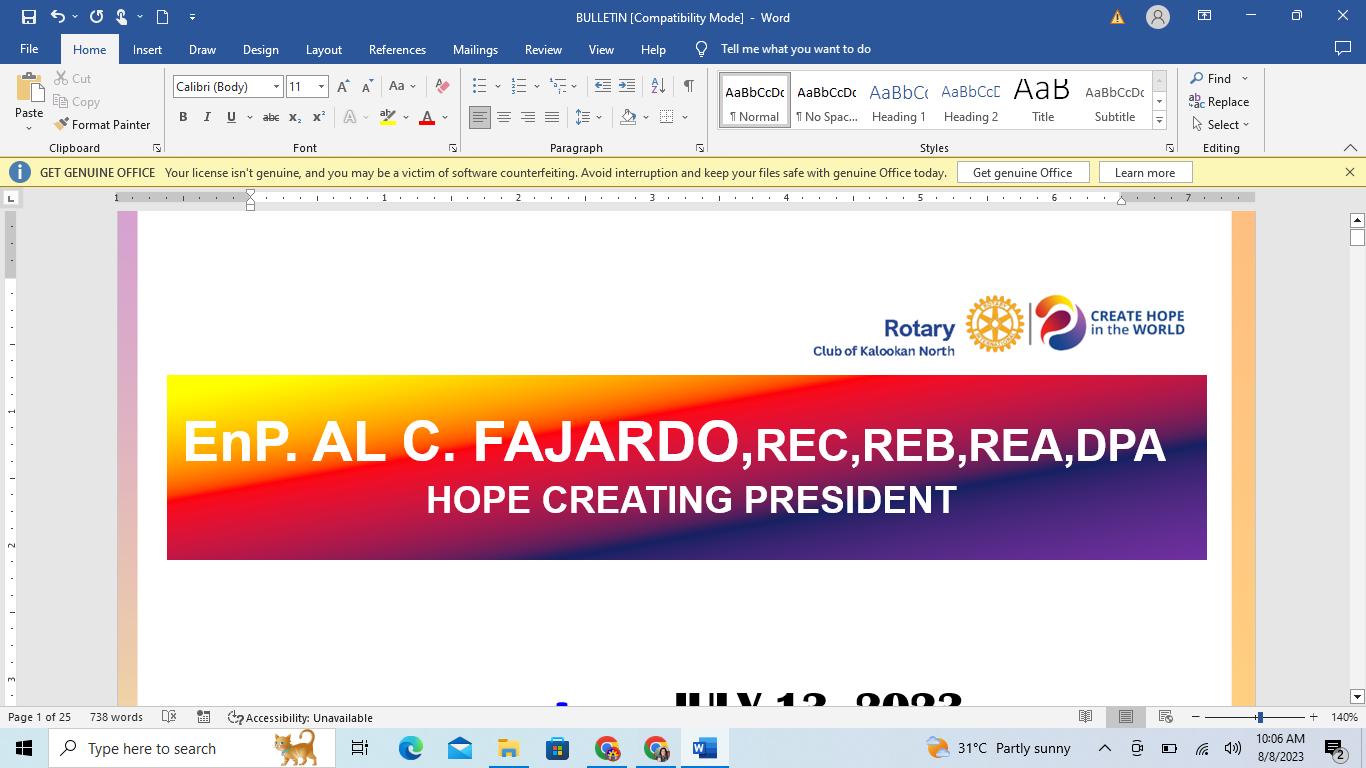Click the Undo arrow icon
The height and width of the screenshot is (768, 1366).
click(58, 17)
